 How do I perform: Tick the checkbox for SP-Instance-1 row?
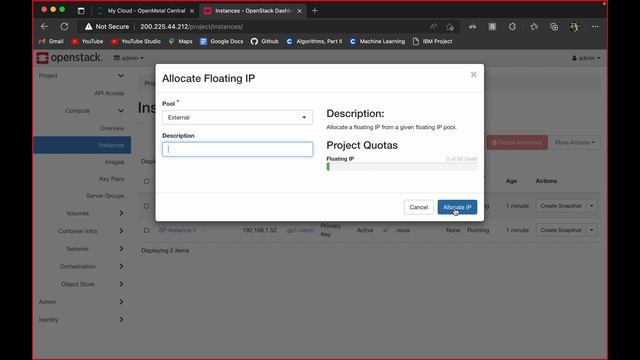(147, 230)
